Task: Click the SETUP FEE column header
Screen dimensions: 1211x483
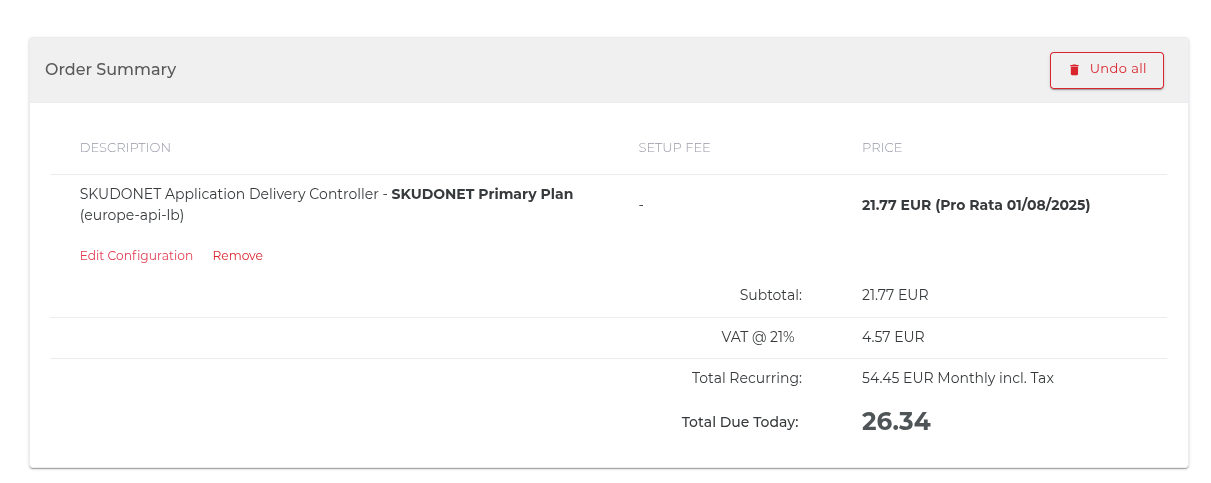Action: (674, 148)
